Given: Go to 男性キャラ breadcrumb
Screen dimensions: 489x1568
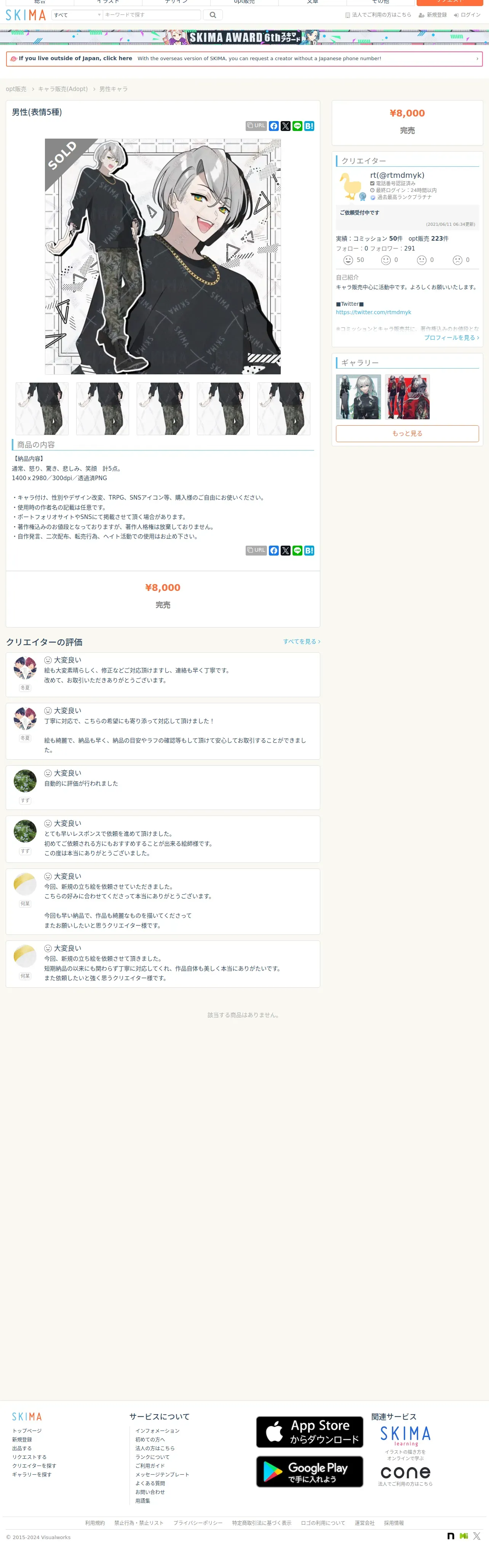Looking at the screenshot, I should pyautogui.click(x=113, y=89).
